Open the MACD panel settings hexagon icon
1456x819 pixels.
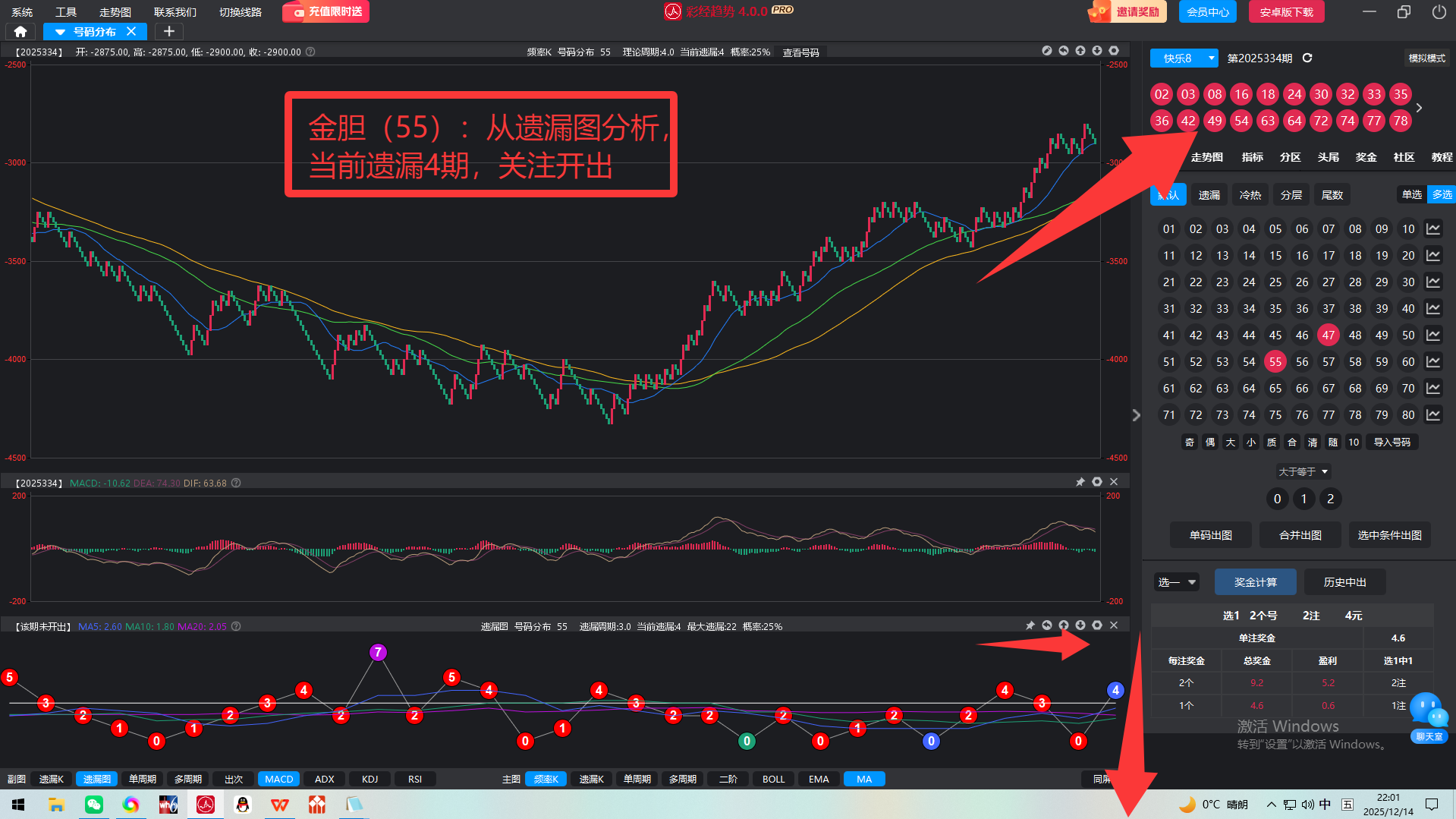(x=1097, y=482)
